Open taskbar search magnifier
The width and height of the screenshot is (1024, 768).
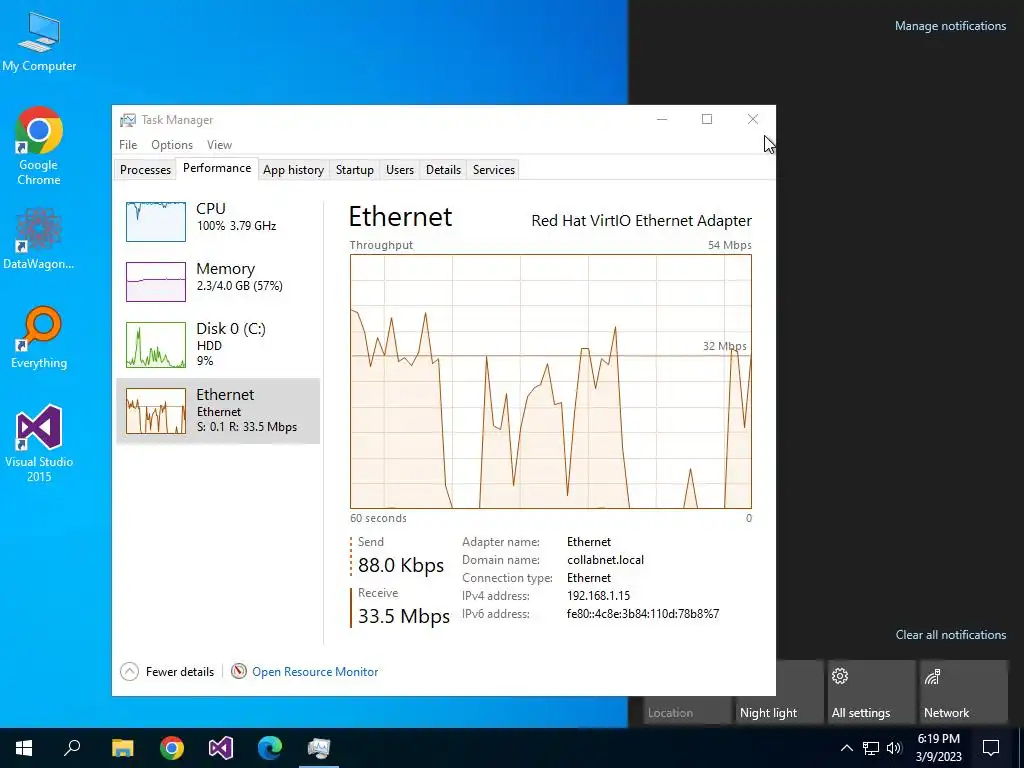coord(72,748)
